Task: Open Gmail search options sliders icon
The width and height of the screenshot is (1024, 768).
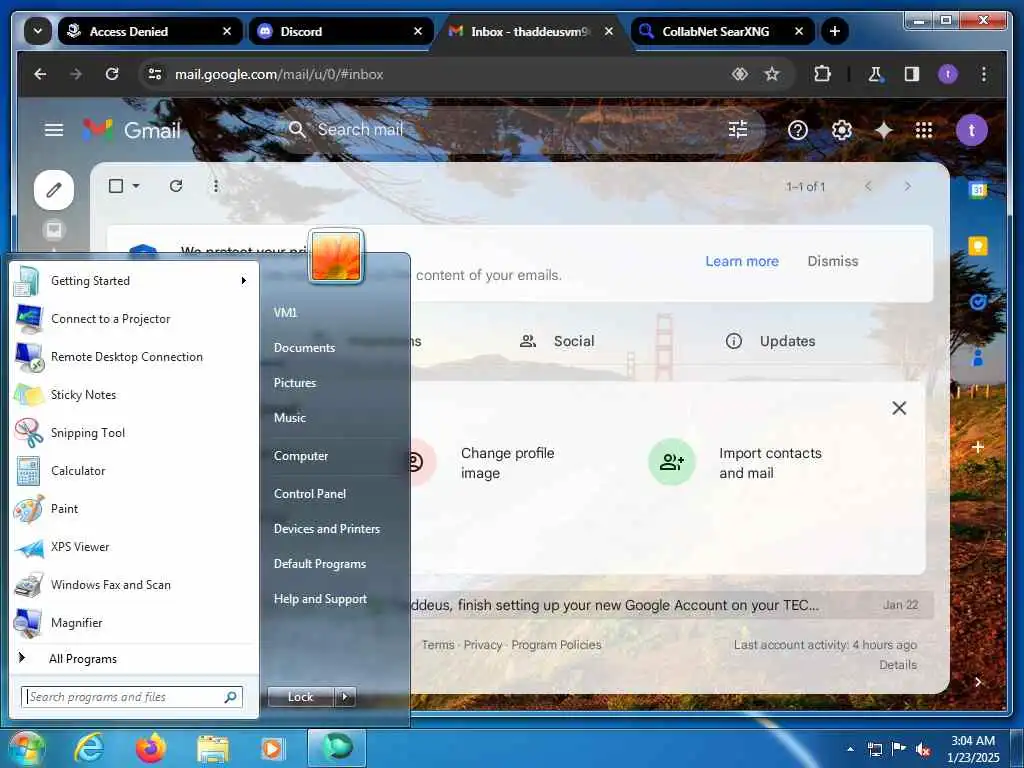Action: (737, 130)
